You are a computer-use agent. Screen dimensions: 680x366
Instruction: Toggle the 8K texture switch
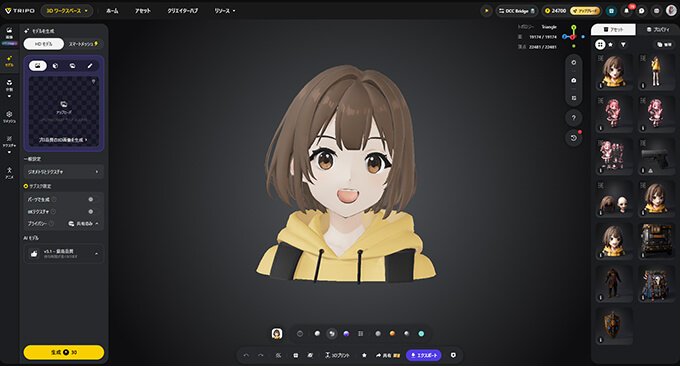93,212
